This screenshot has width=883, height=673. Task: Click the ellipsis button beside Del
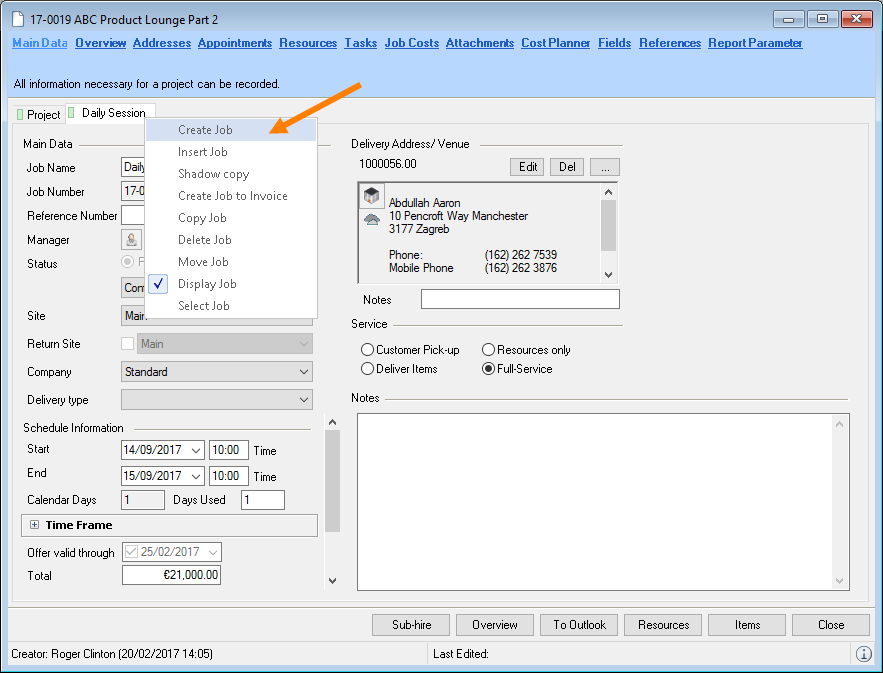[605, 167]
